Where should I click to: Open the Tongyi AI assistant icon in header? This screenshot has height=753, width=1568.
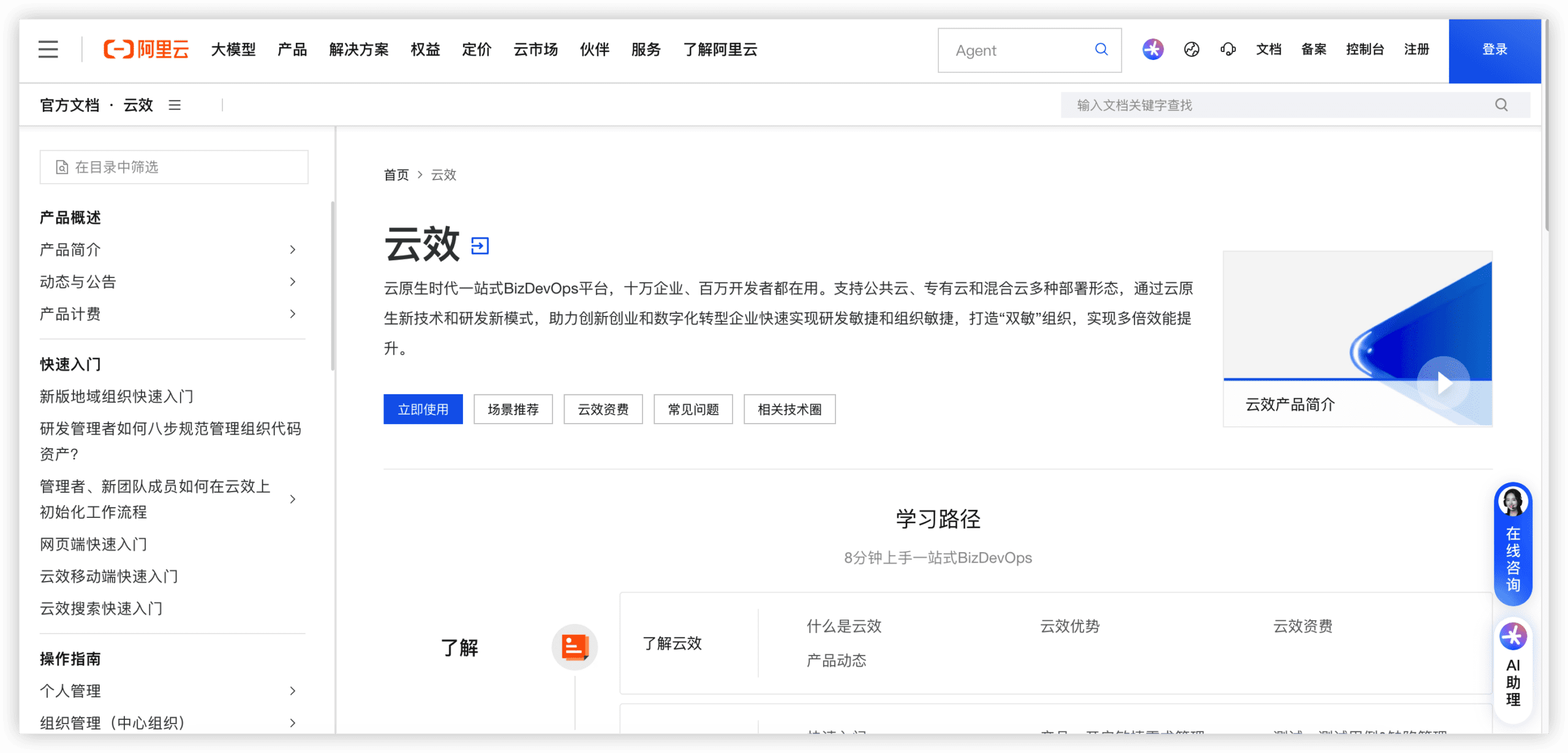[x=1152, y=50]
